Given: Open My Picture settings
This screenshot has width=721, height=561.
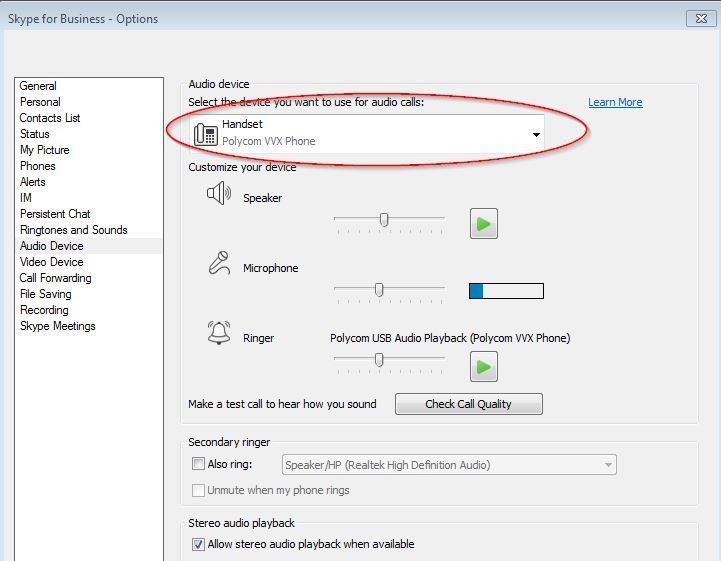Looking at the screenshot, I should [45, 150].
